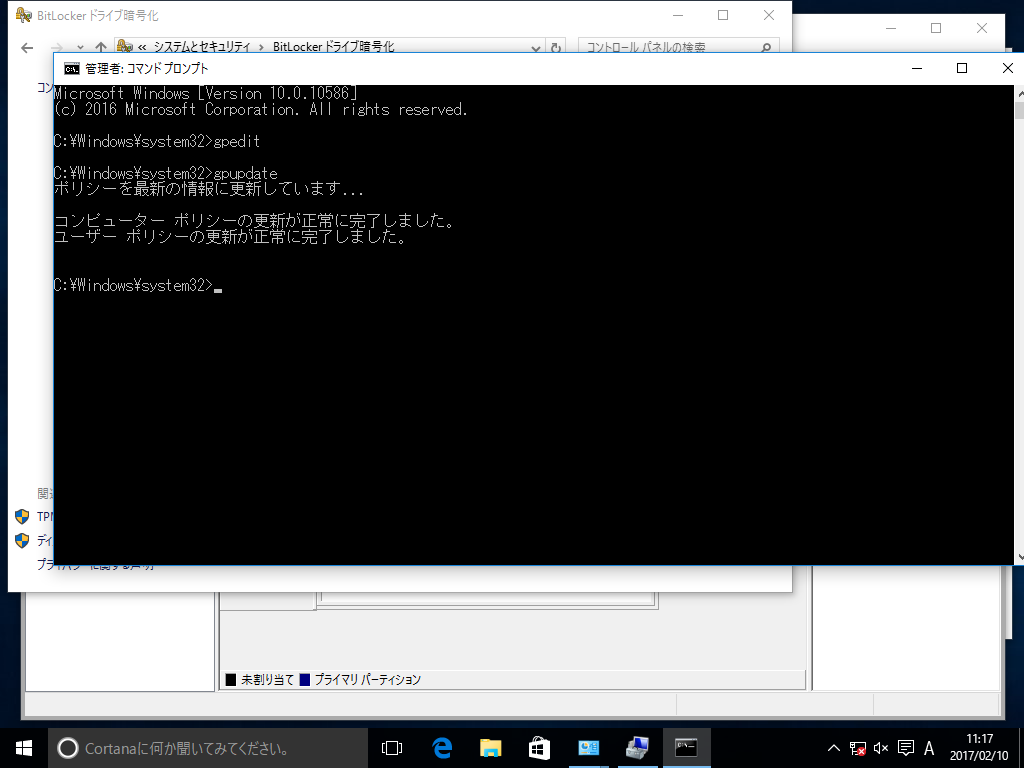Open the Command Prompt title bar system icon
Screen dimensions: 1024x768
tap(72, 69)
